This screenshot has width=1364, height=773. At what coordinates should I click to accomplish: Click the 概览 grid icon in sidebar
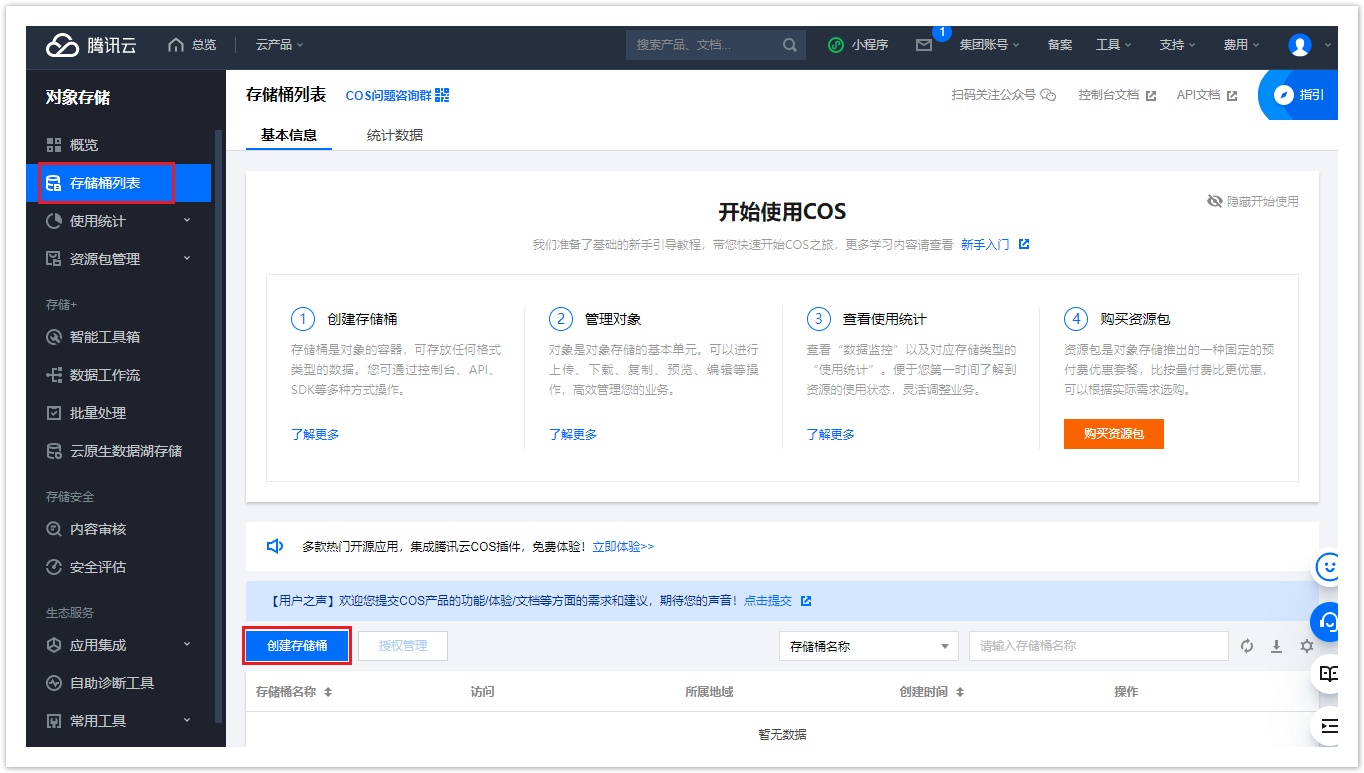coord(54,145)
